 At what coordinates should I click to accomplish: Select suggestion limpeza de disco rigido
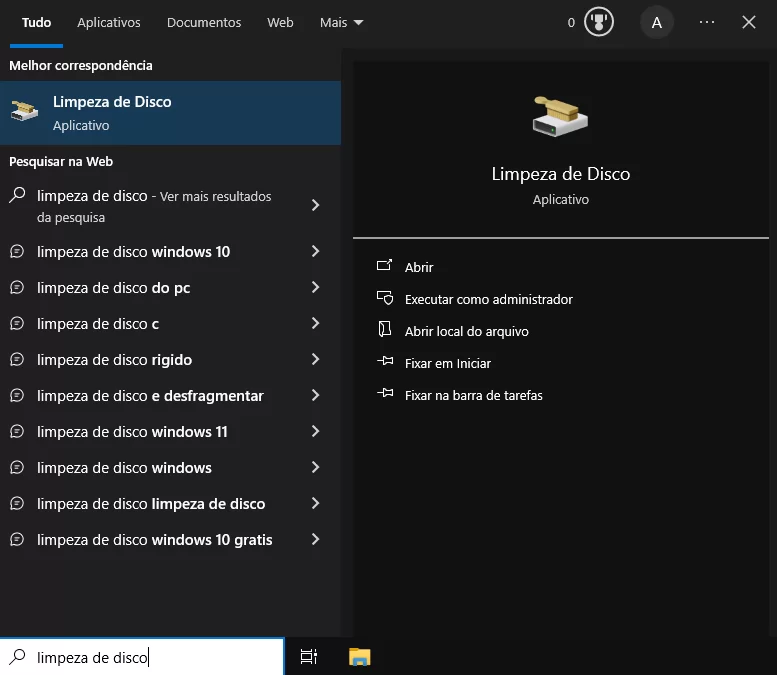pyautogui.click(x=170, y=359)
